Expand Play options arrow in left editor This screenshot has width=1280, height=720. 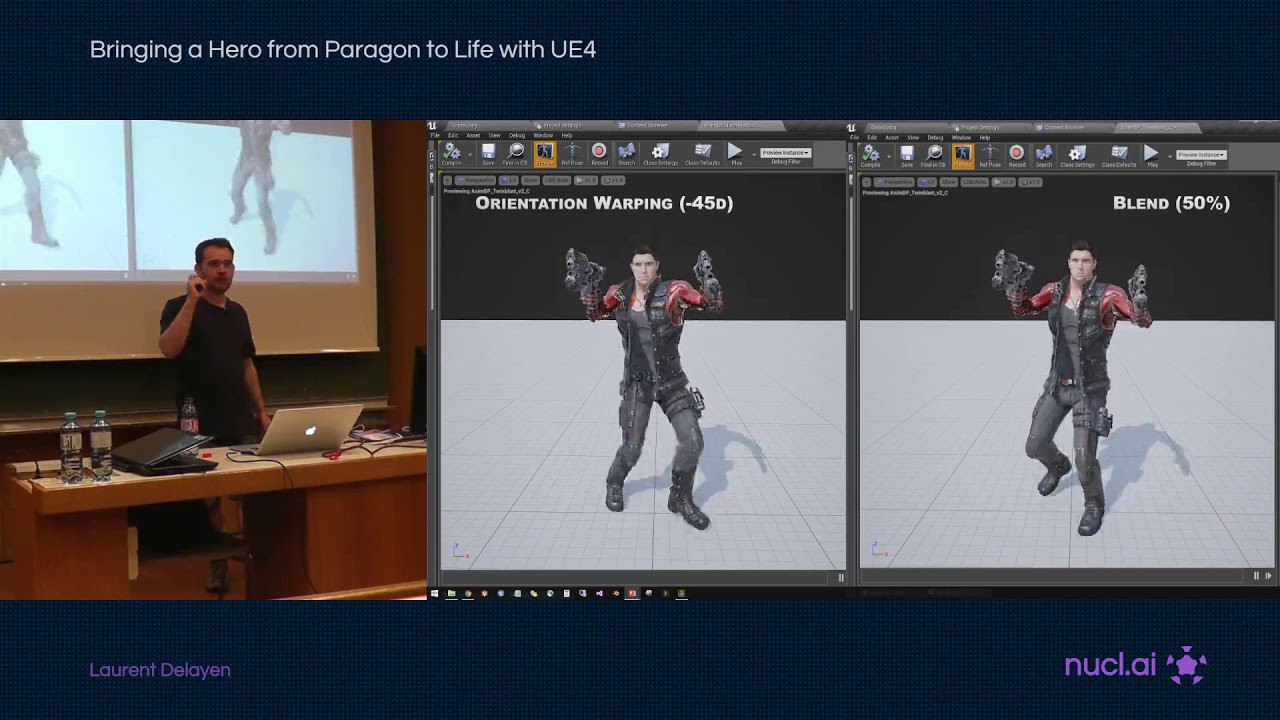(754, 154)
